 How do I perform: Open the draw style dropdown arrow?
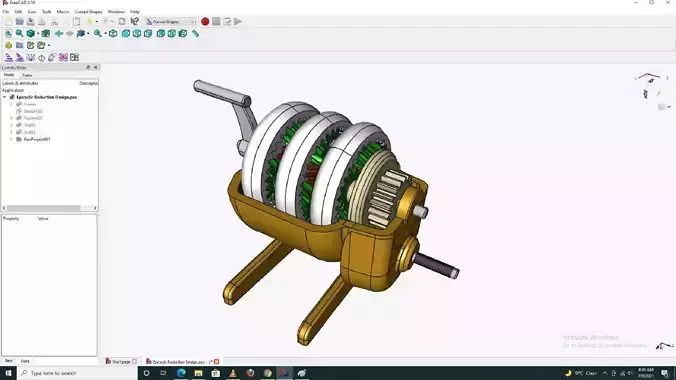(38, 34)
